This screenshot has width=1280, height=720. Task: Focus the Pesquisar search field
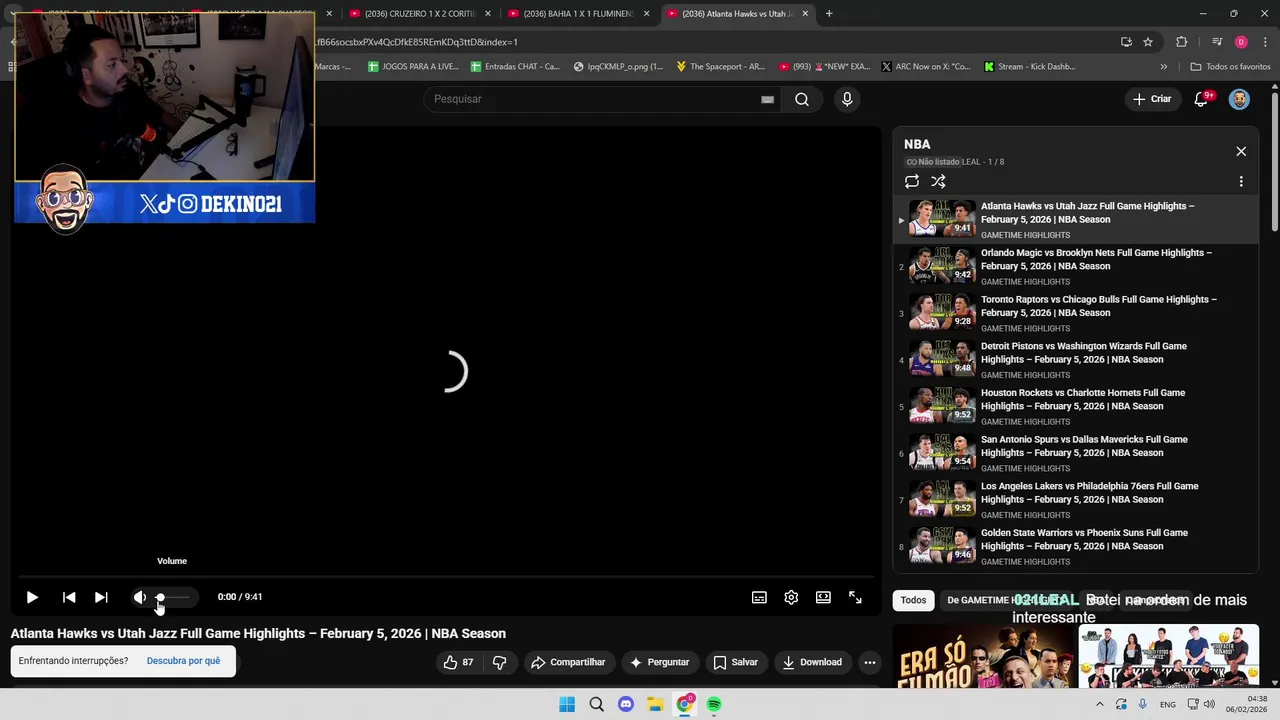(590, 99)
